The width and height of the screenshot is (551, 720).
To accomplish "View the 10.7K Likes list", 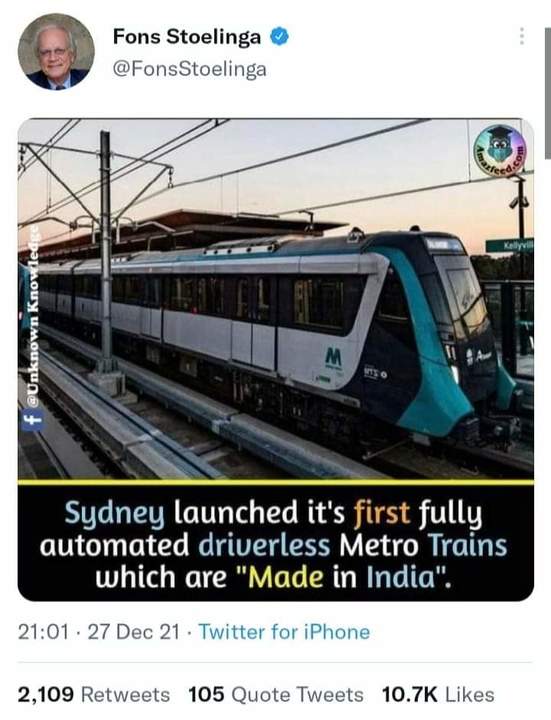I will [438, 694].
